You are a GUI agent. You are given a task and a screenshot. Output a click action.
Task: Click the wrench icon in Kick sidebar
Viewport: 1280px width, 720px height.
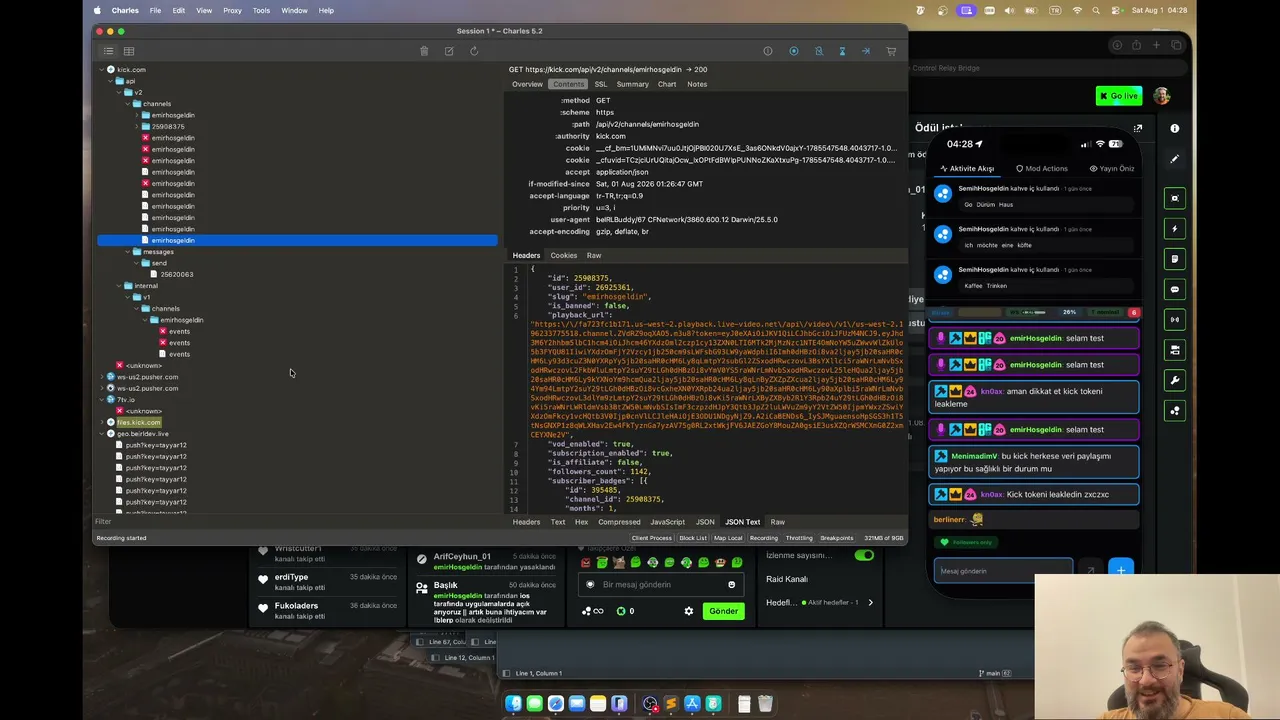tap(1175, 380)
